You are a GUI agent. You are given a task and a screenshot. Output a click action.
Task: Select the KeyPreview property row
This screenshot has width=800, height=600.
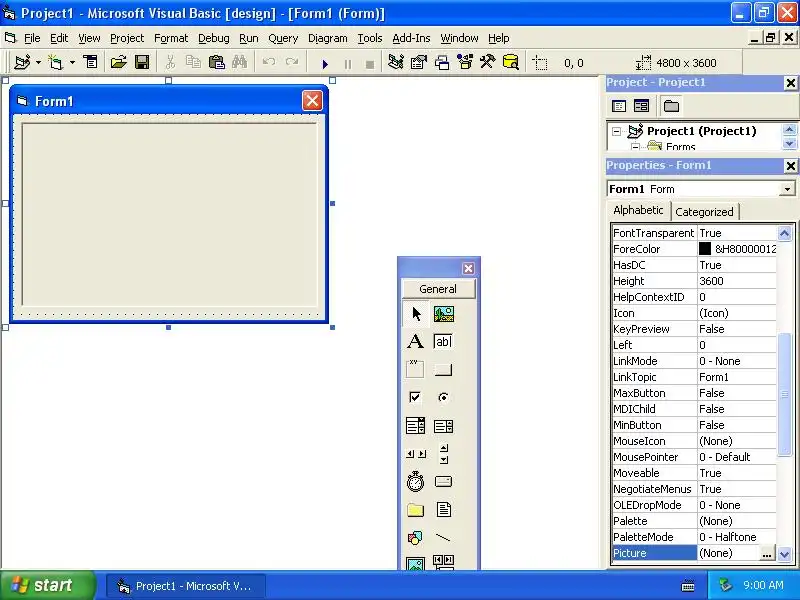(694, 329)
